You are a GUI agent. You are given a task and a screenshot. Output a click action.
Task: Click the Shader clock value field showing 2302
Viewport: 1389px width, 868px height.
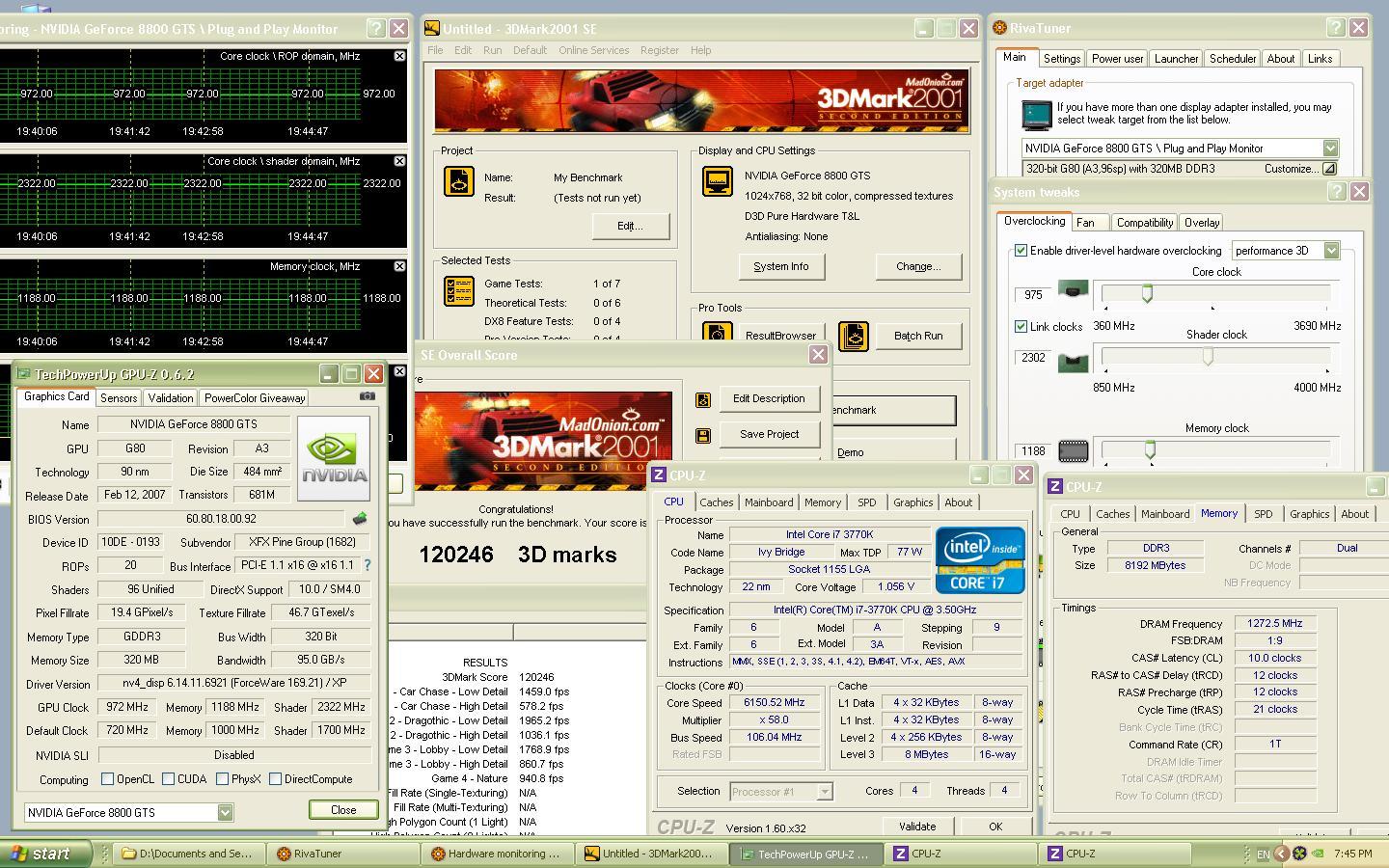(x=1033, y=357)
